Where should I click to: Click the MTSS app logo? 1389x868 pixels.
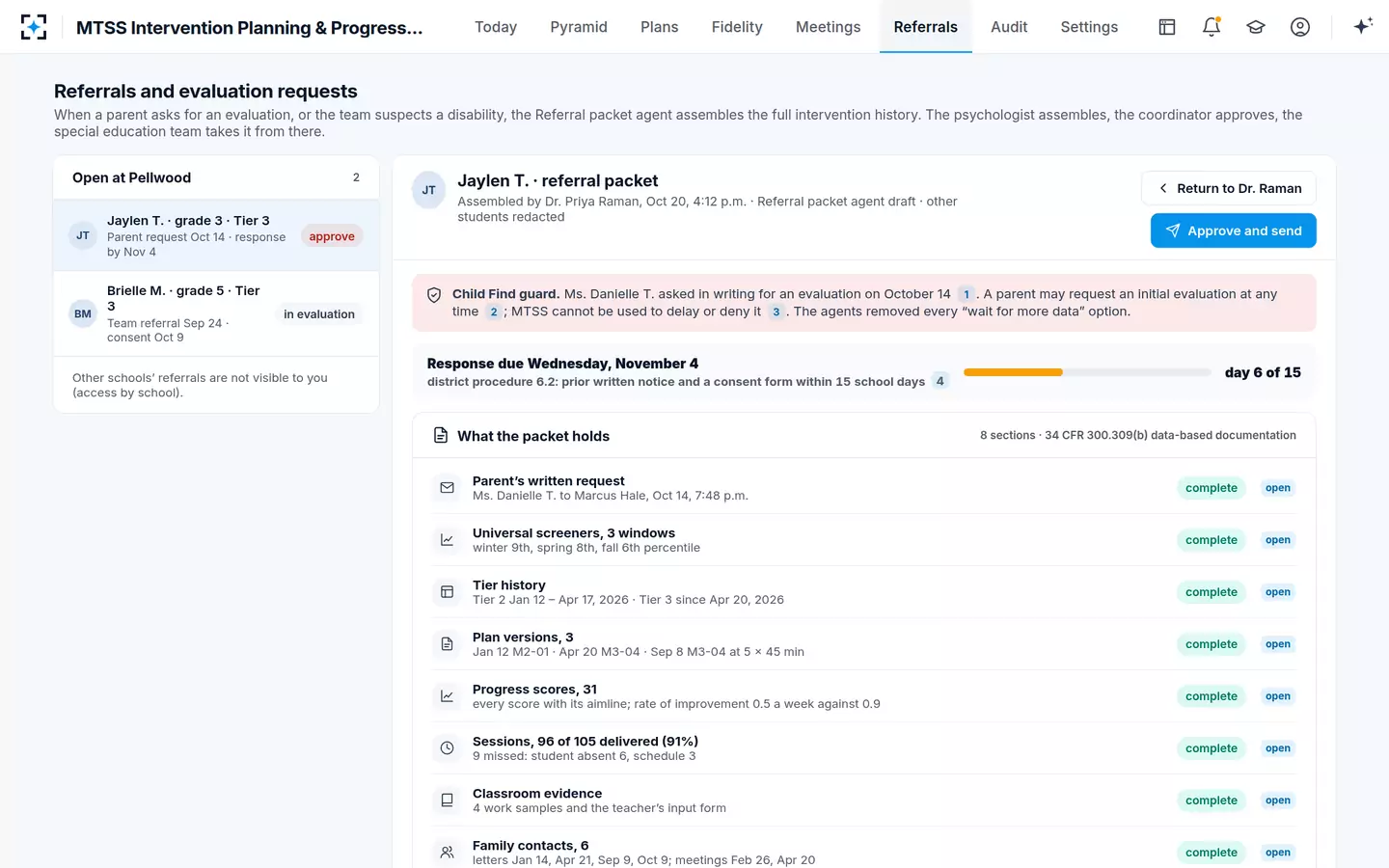pyautogui.click(x=34, y=27)
